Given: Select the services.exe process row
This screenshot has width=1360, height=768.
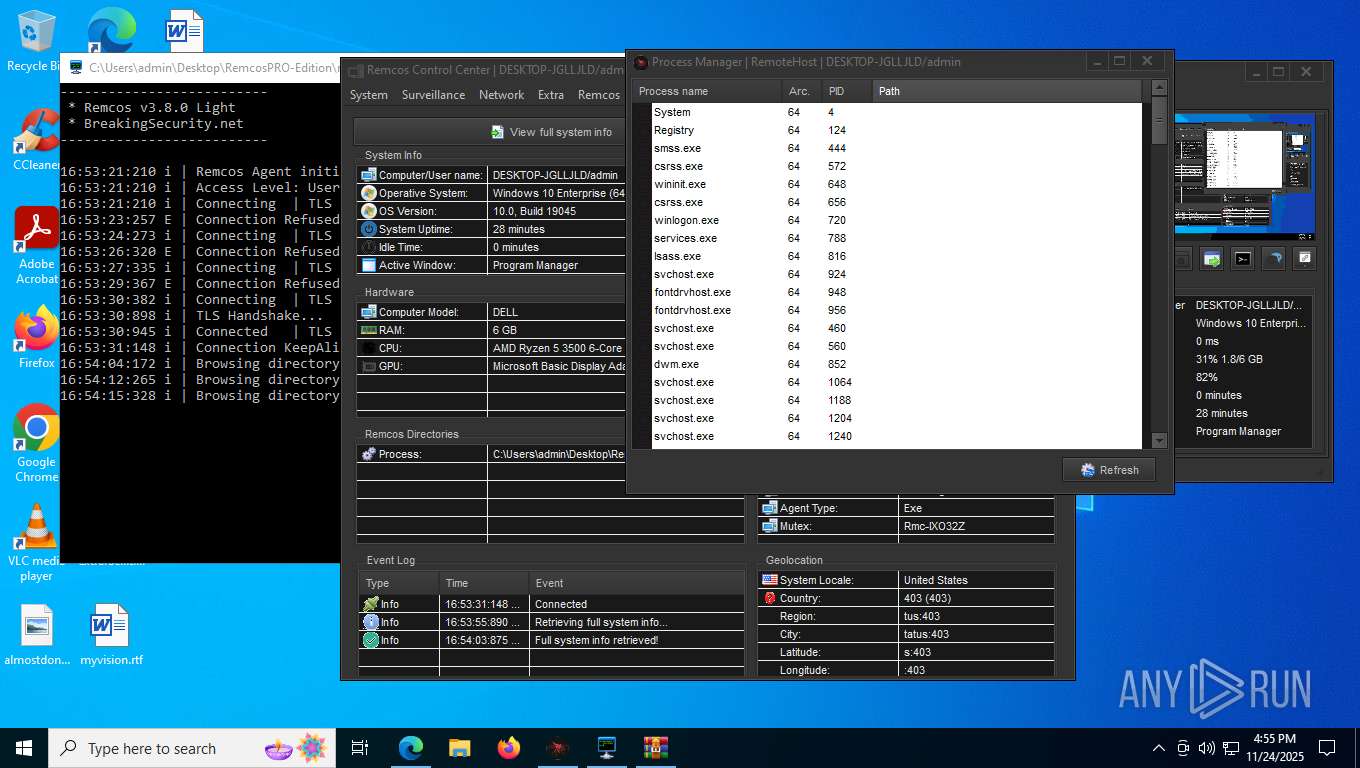Looking at the screenshot, I should [896, 238].
